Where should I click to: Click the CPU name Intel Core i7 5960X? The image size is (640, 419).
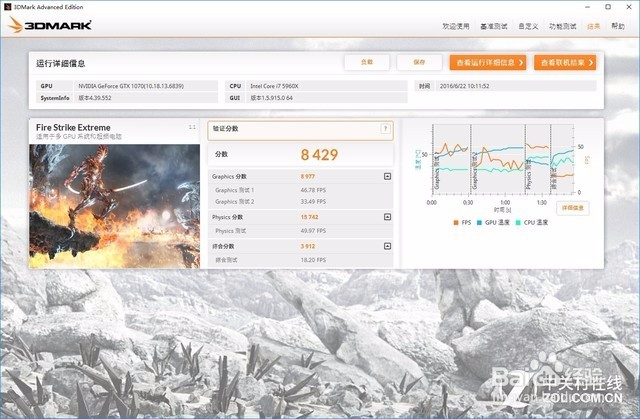pos(274,86)
